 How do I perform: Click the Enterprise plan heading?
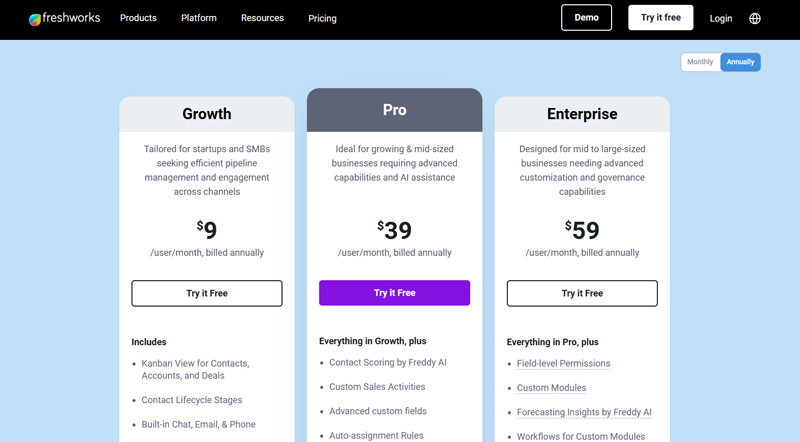click(582, 114)
